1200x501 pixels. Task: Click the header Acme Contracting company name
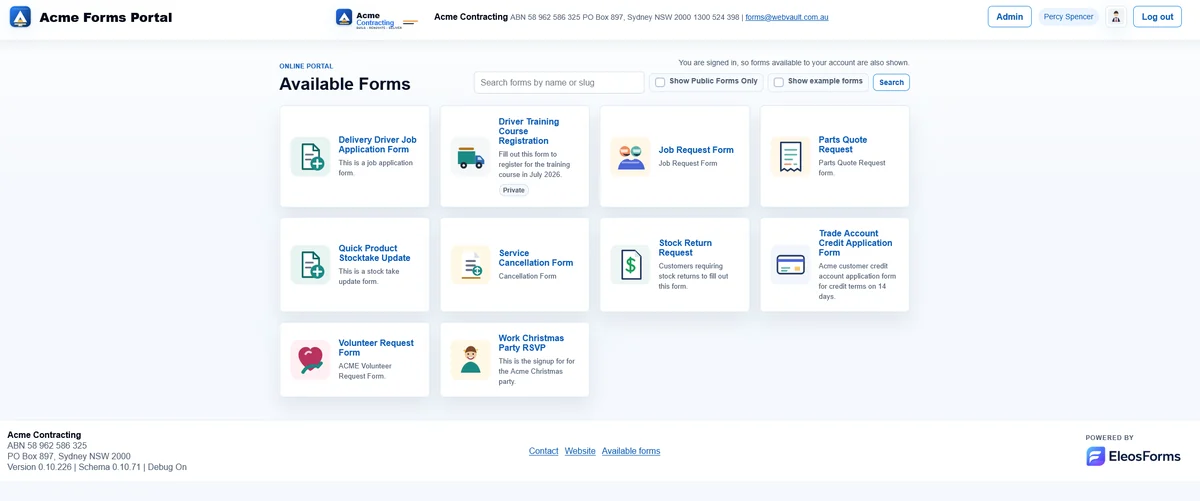point(471,17)
